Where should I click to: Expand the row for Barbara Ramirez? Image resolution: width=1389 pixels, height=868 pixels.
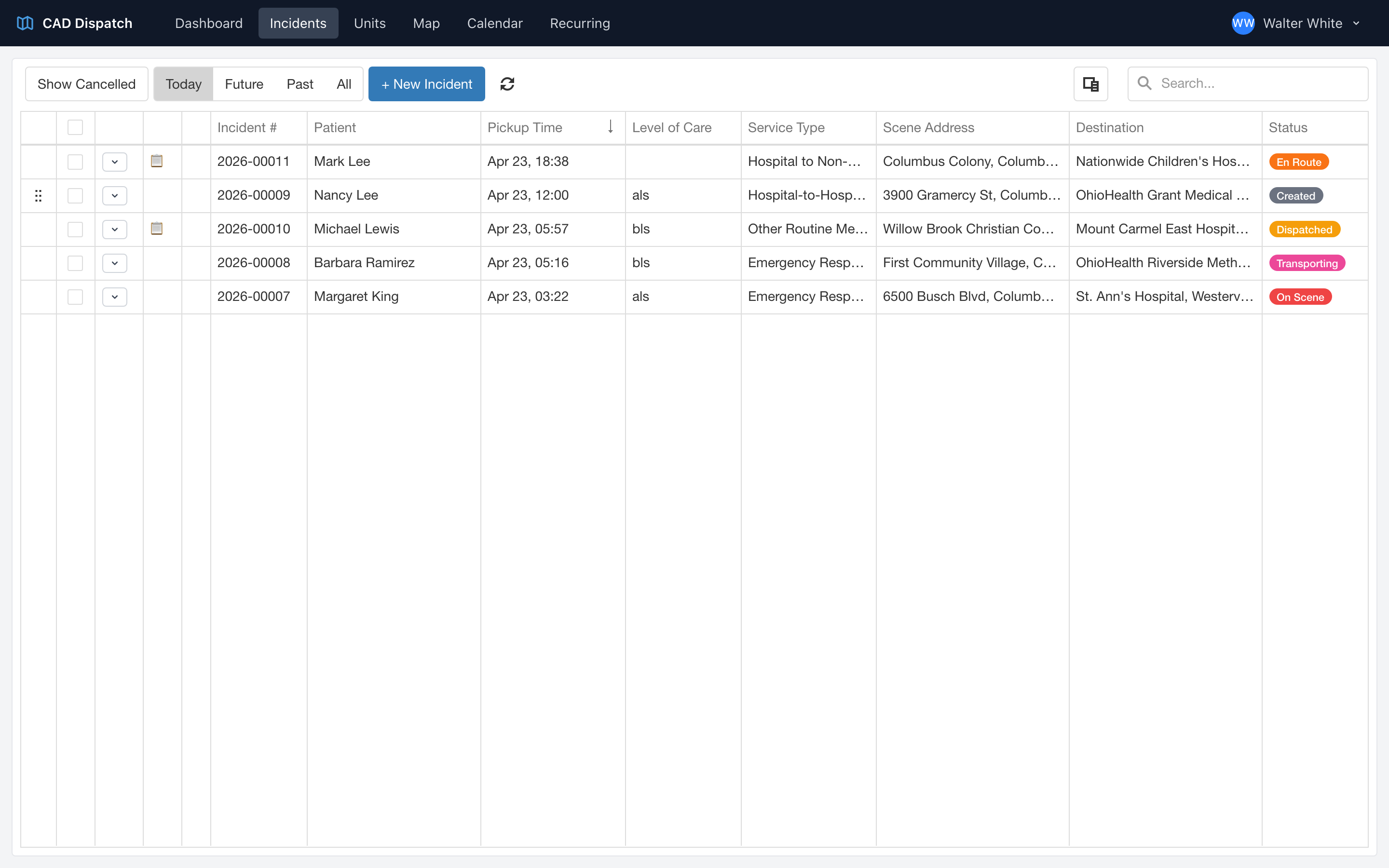click(115, 263)
